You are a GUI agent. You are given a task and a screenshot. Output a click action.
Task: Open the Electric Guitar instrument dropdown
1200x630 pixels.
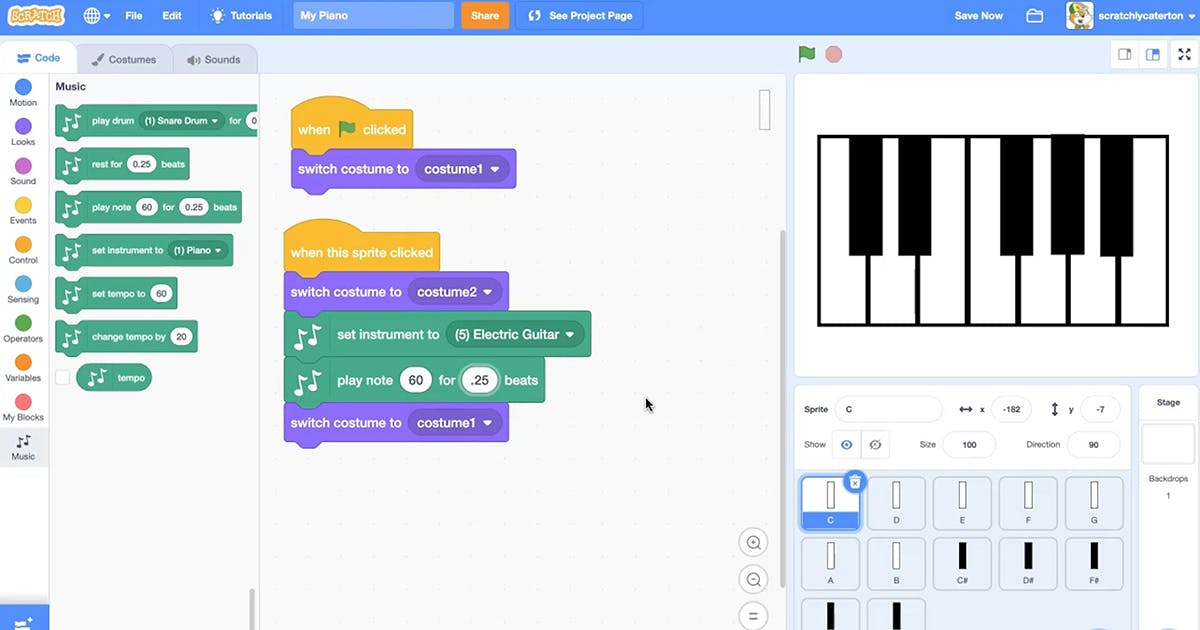(516, 334)
